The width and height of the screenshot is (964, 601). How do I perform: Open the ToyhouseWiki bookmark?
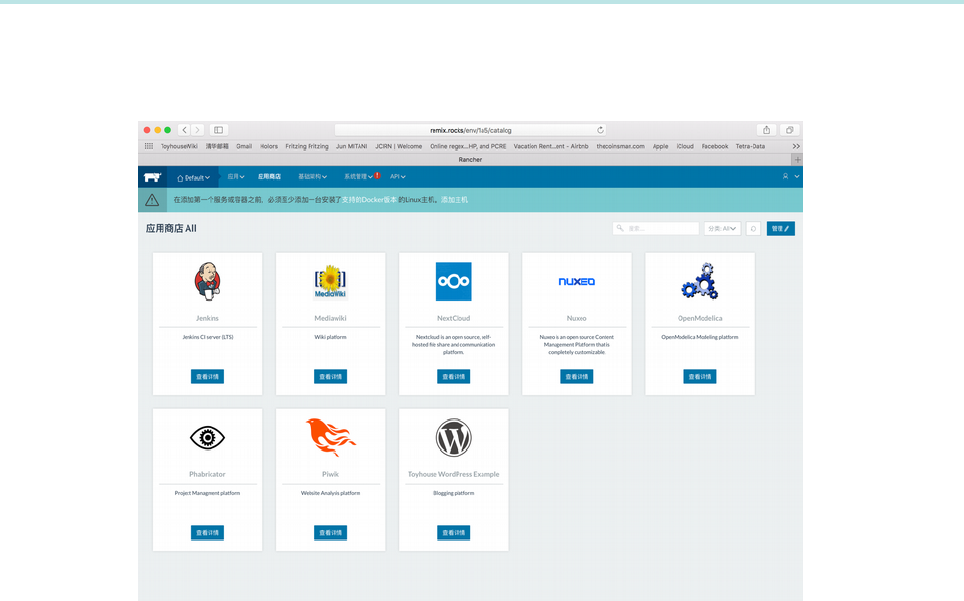coord(179,146)
